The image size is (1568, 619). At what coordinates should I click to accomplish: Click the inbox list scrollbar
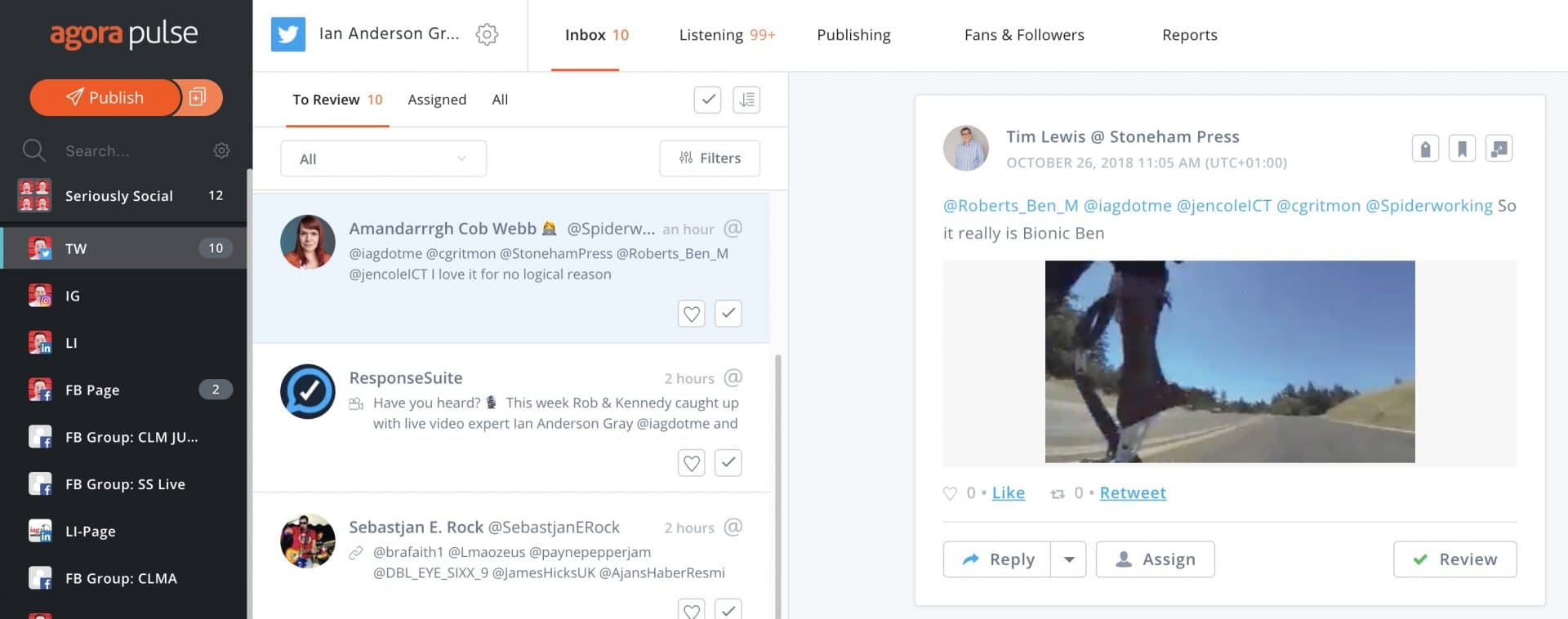778,486
